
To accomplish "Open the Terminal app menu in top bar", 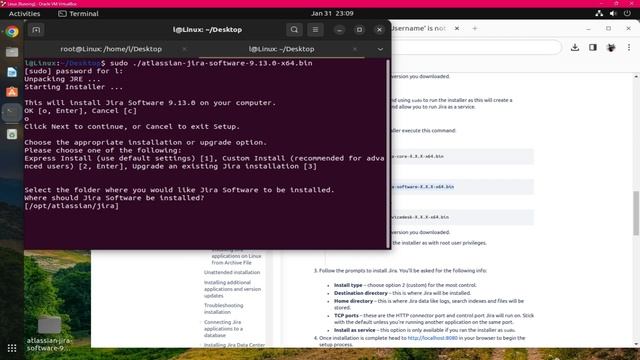I will click(x=78, y=13).
